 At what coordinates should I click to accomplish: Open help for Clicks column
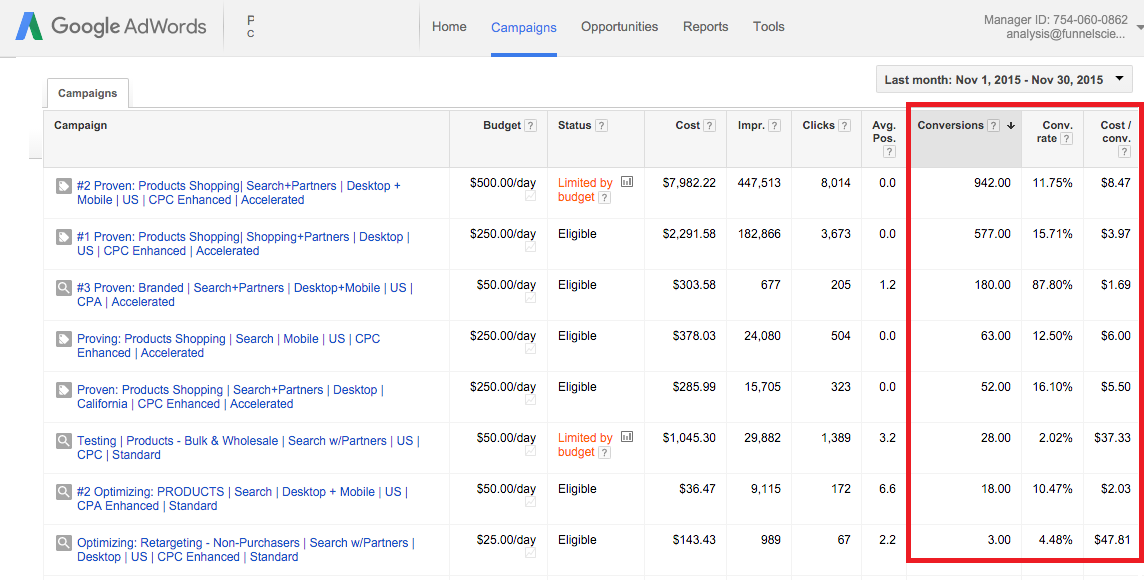[x=844, y=125]
